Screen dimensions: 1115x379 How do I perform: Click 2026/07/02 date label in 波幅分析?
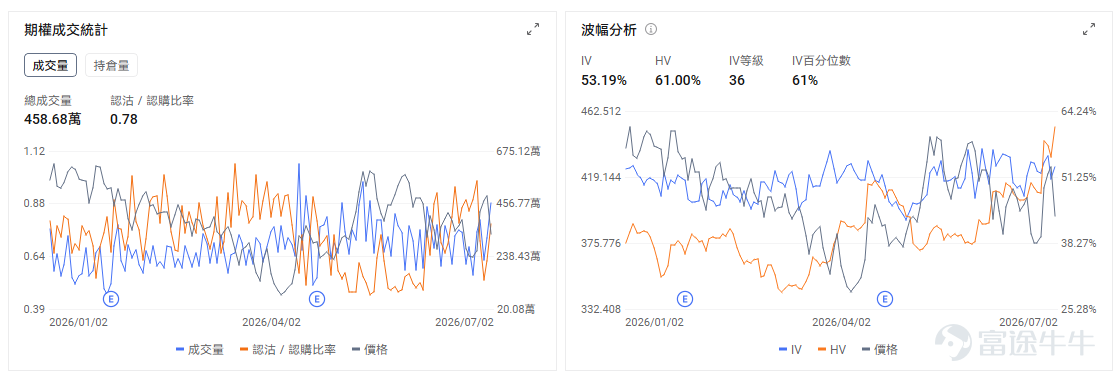coord(1028,322)
